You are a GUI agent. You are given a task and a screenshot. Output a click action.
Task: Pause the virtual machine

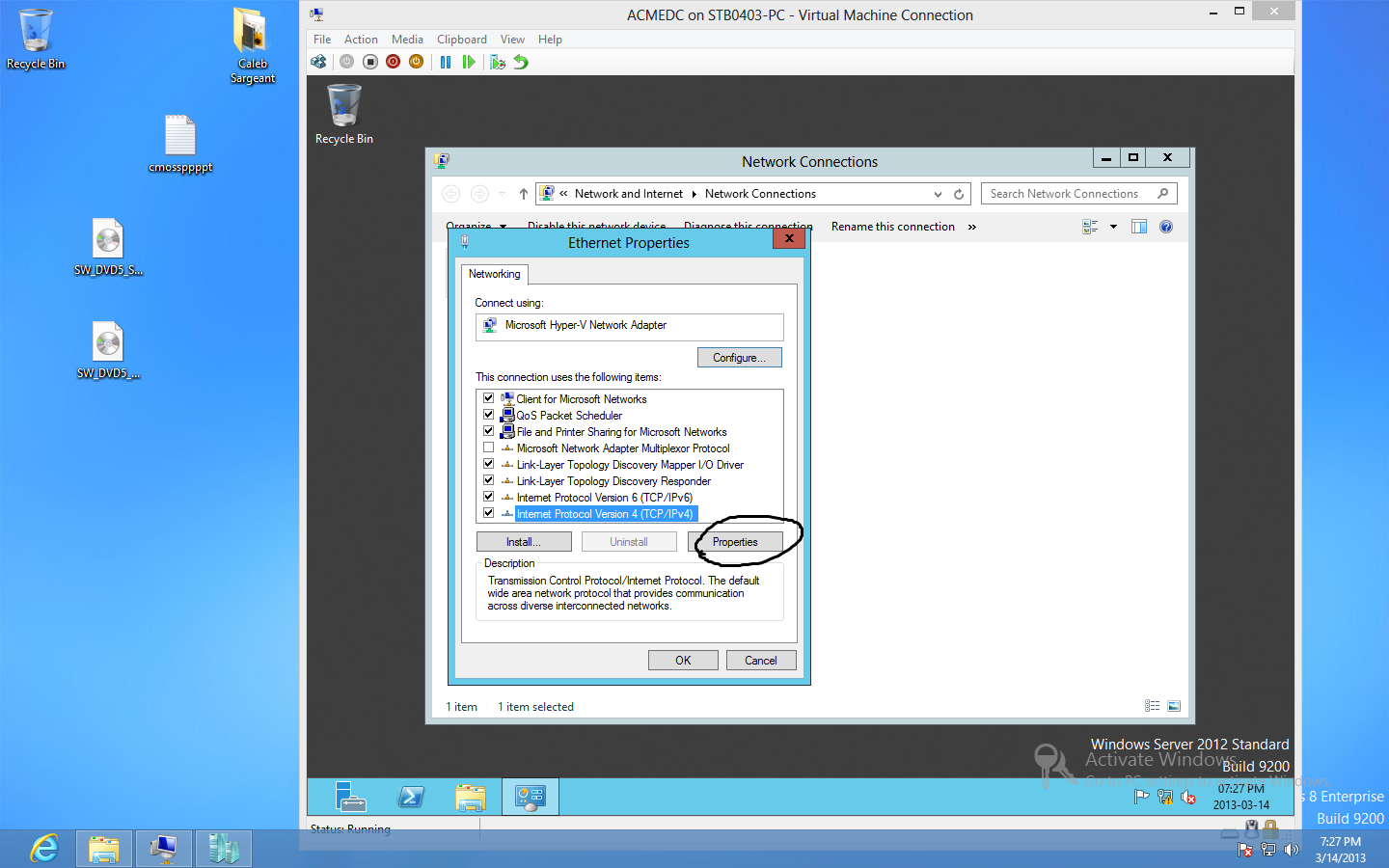click(446, 62)
